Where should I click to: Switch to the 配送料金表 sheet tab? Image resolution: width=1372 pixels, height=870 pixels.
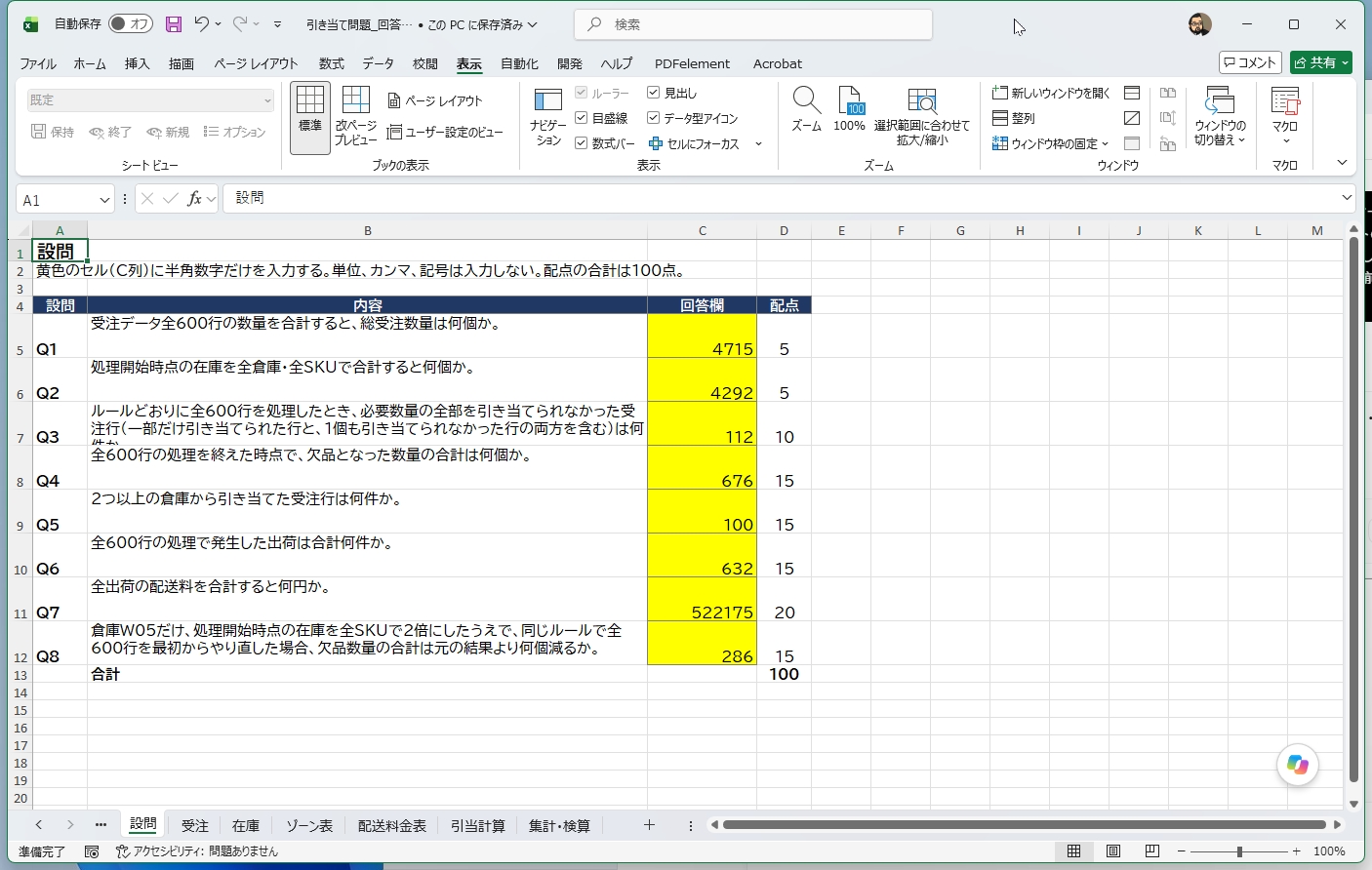[x=392, y=825]
